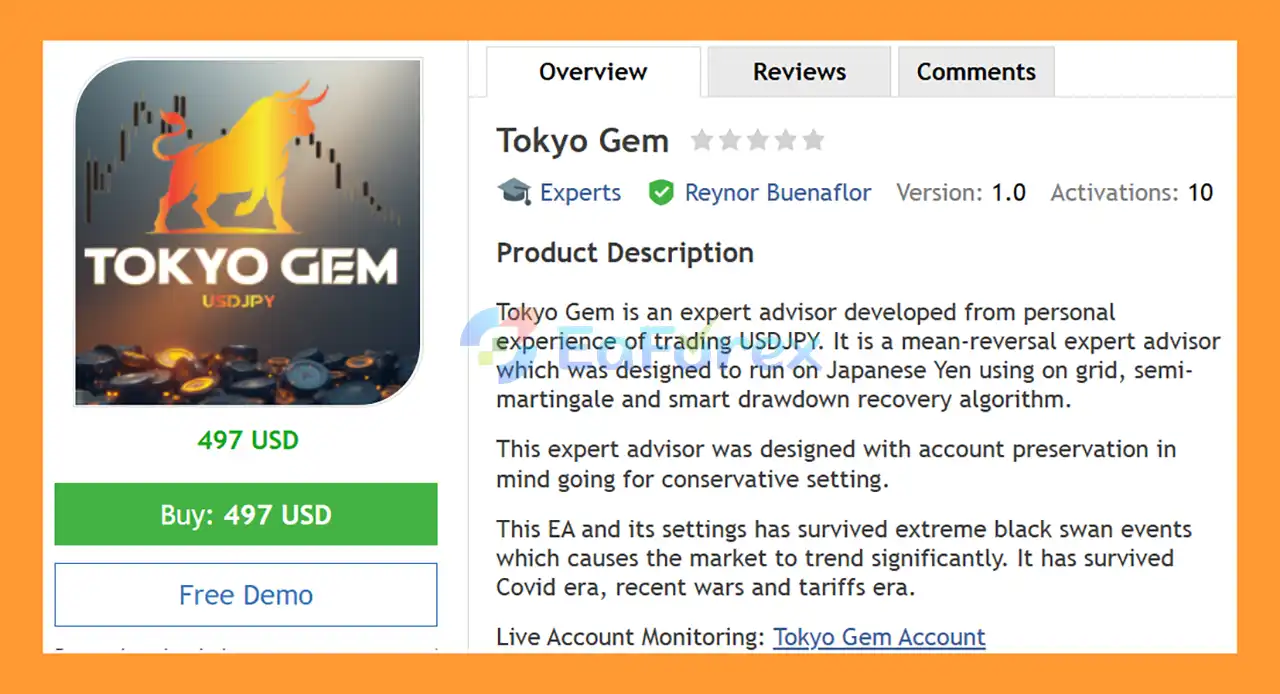Click the Product Description heading

point(624,252)
